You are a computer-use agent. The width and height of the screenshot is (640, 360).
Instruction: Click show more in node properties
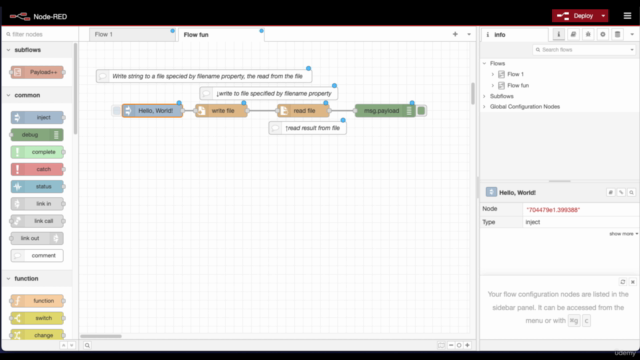623,234
